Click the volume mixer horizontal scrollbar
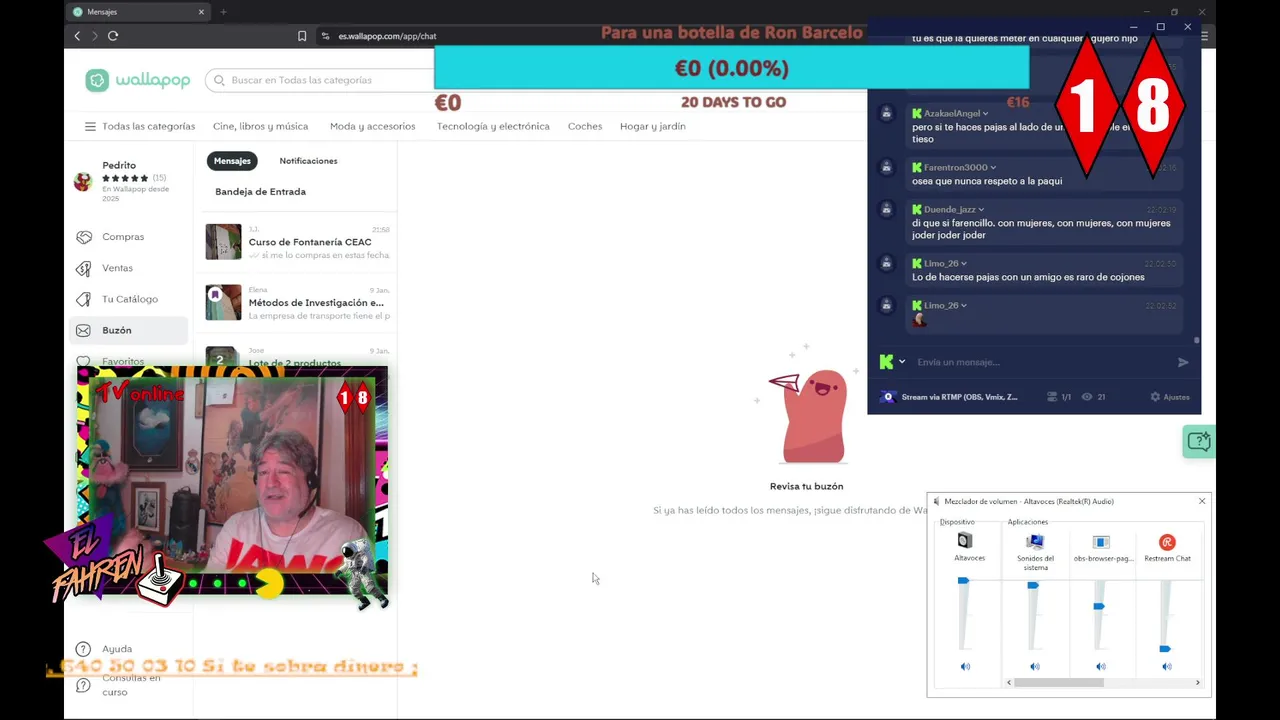The height and width of the screenshot is (720, 1280). [1058, 683]
